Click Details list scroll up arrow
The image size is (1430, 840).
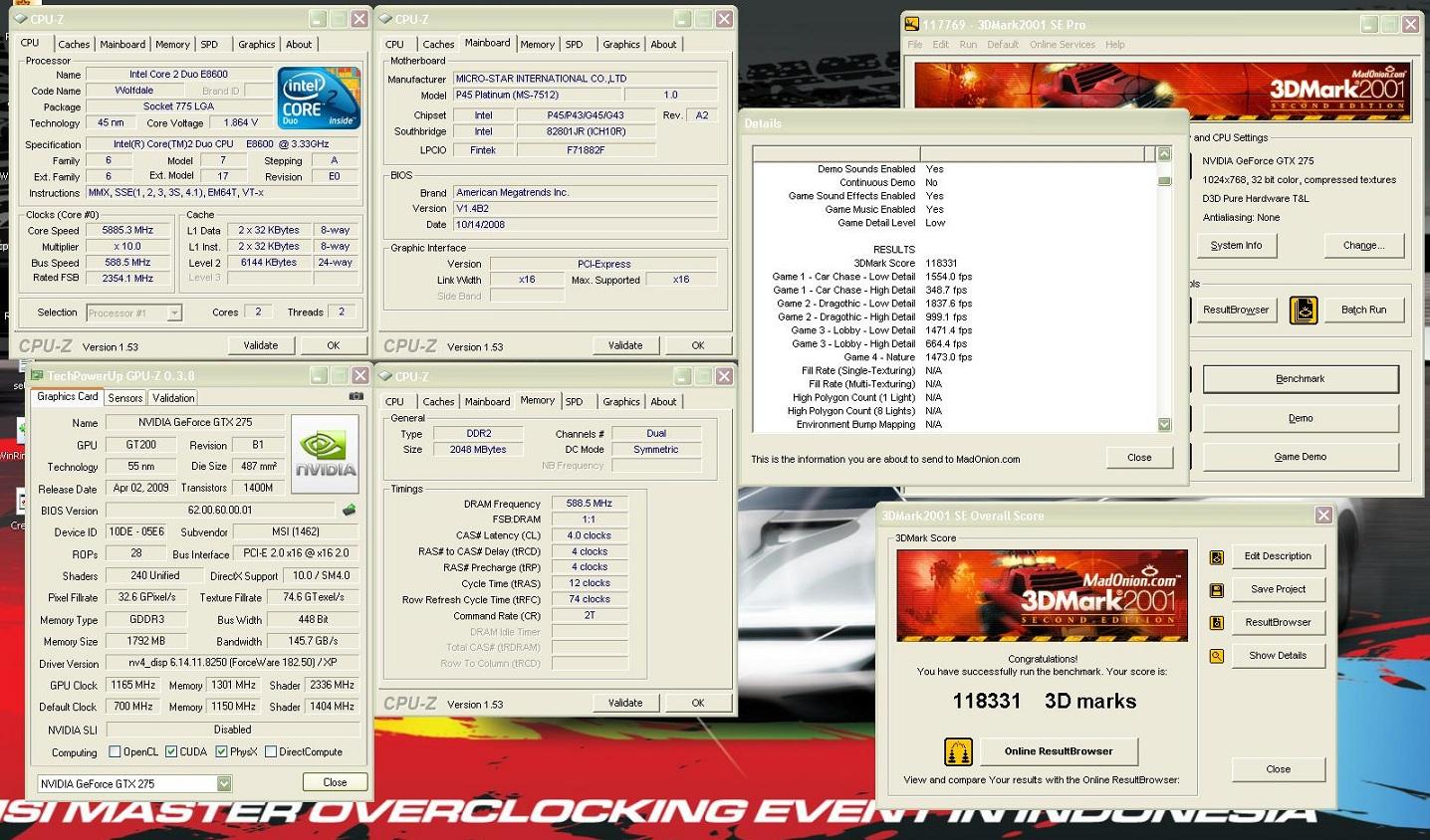pyautogui.click(x=1164, y=154)
